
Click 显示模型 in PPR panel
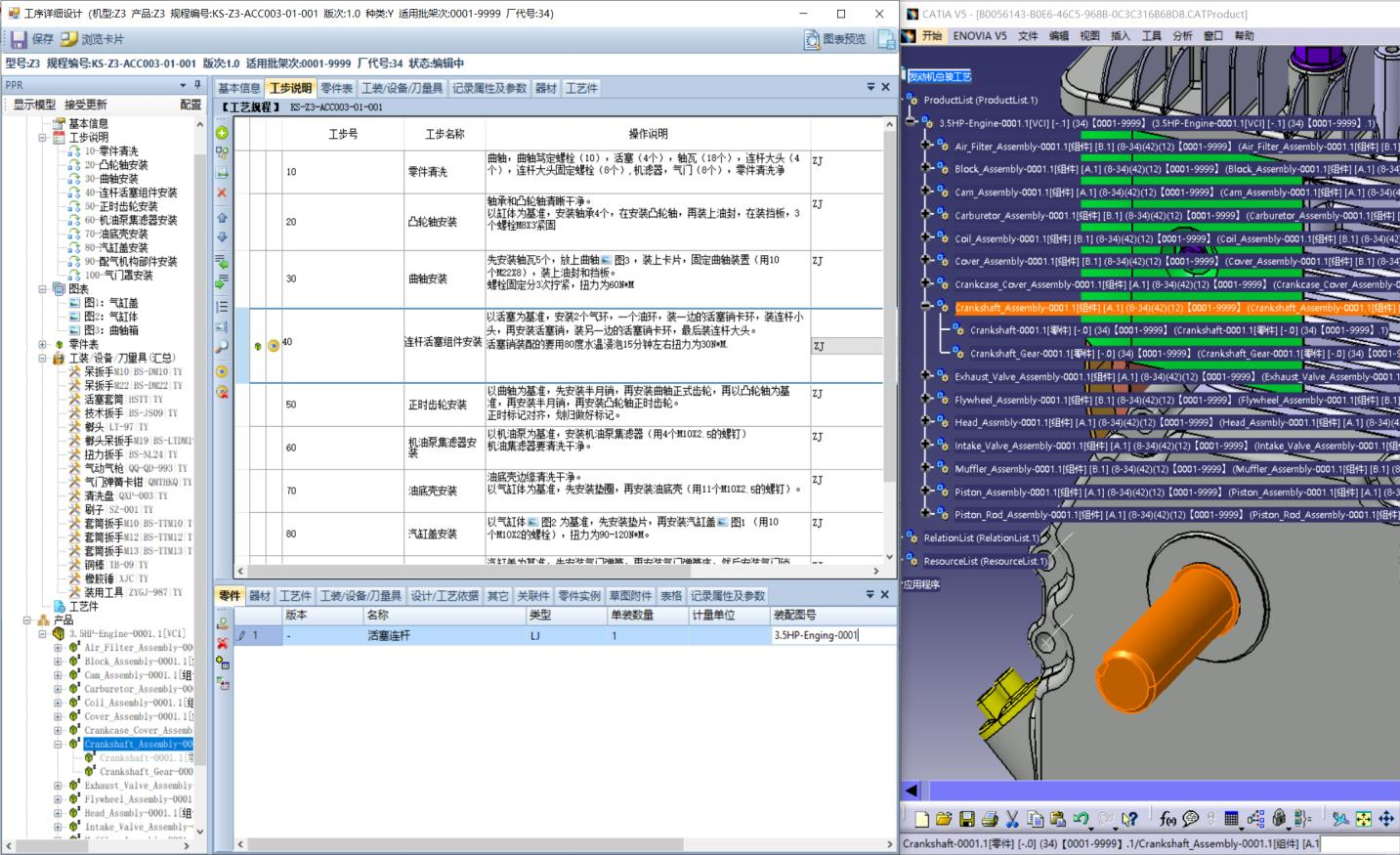(x=34, y=105)
